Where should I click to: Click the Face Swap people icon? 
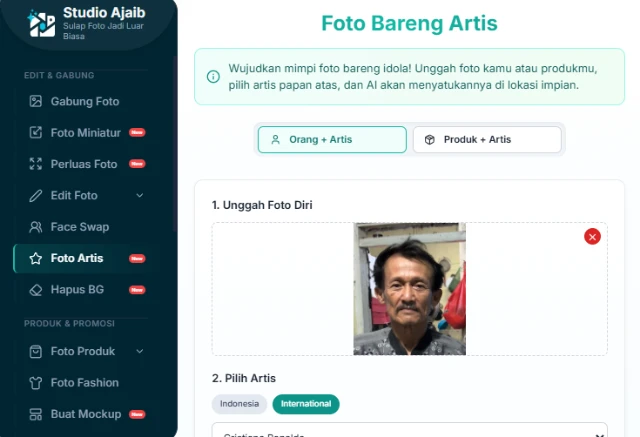pos(36,227)
